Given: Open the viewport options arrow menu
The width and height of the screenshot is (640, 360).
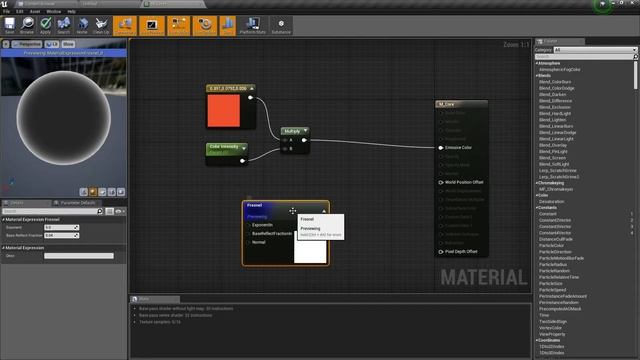Looking at the screenshot, I should 6,44.
